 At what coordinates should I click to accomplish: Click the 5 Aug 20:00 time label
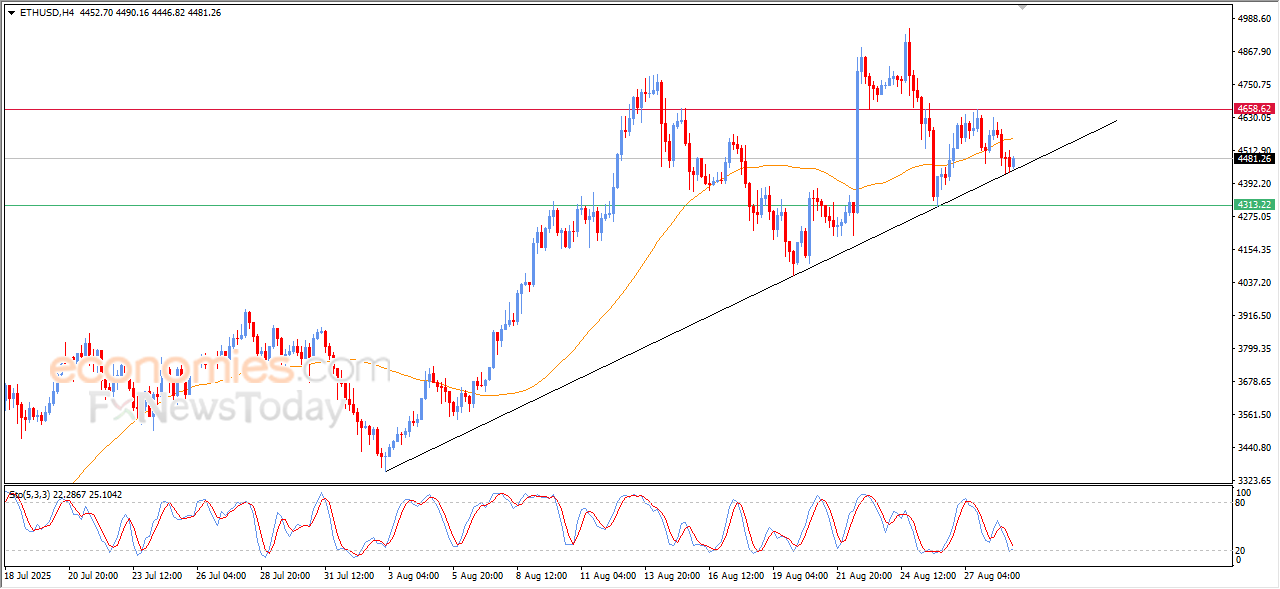coord(476,576)
